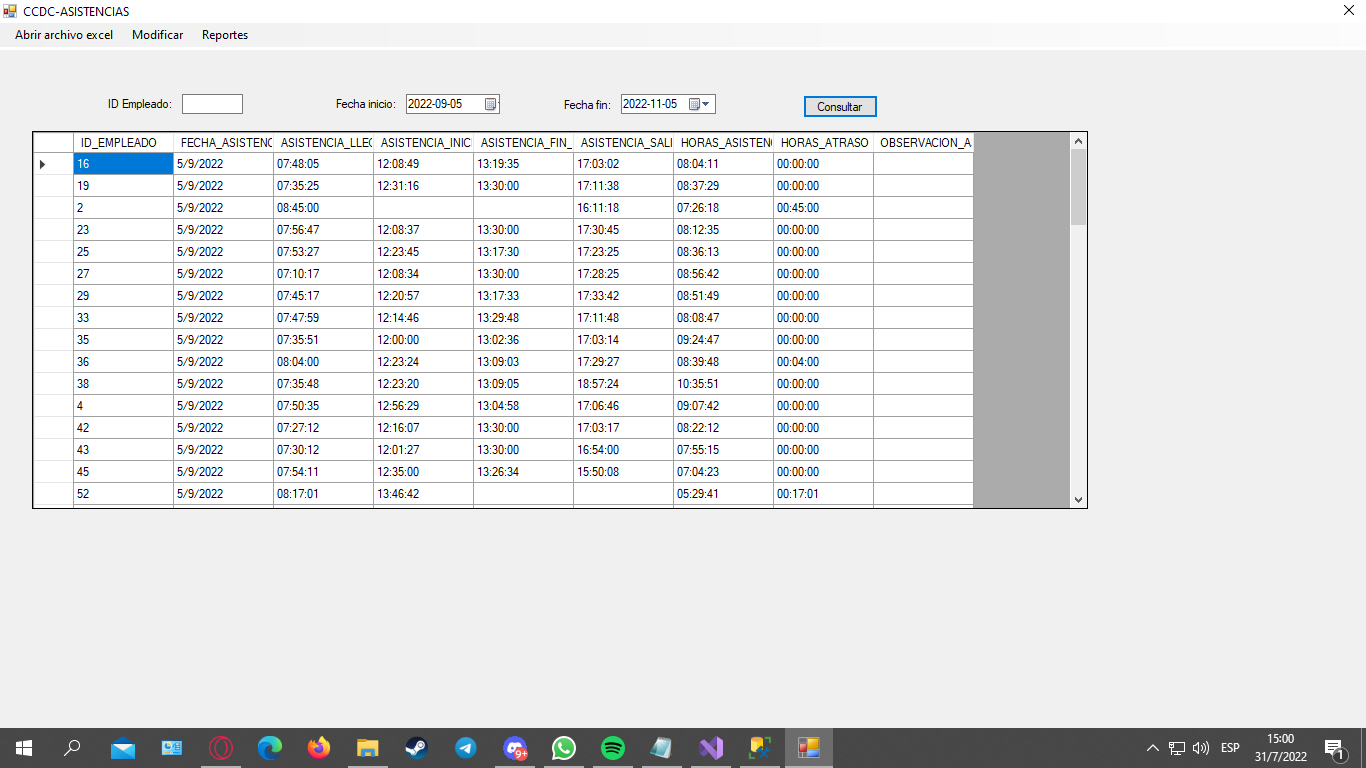Click the grid vertical scrollbar thumb
This screenshot has width=1366, height=768.
tap(1078, 187)
